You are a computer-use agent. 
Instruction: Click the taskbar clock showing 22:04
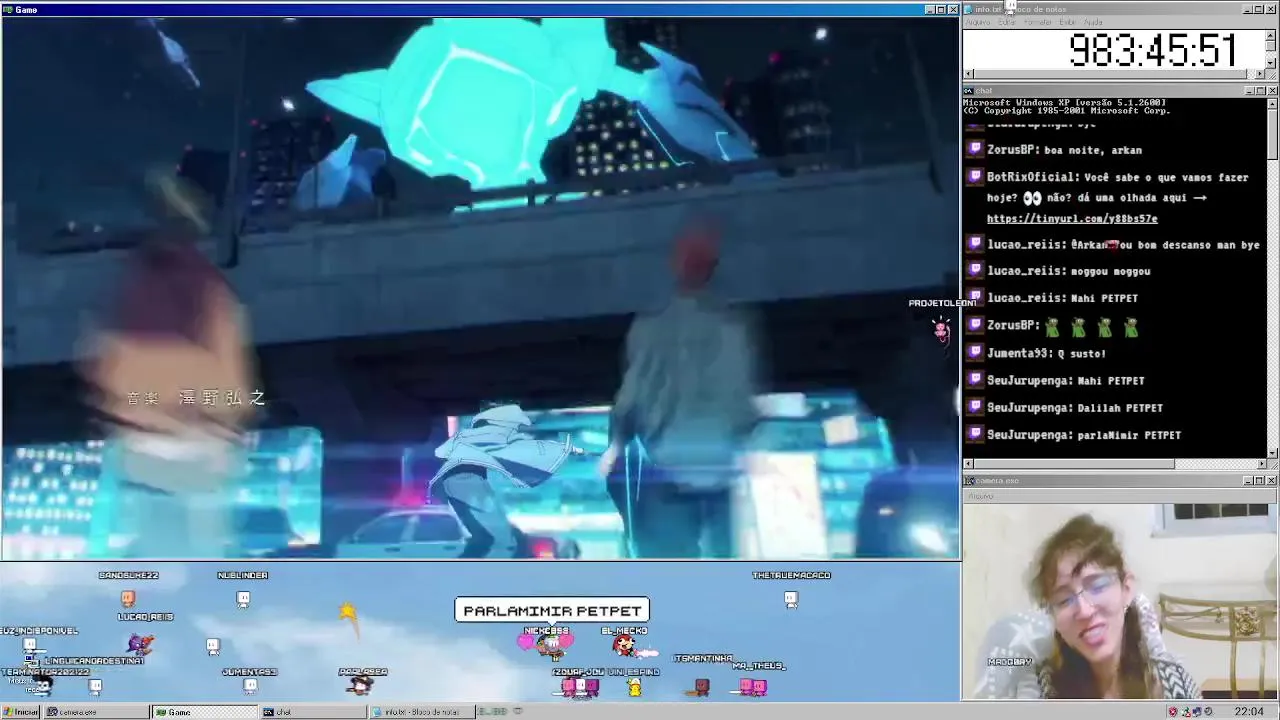[x=1249, y=712]
